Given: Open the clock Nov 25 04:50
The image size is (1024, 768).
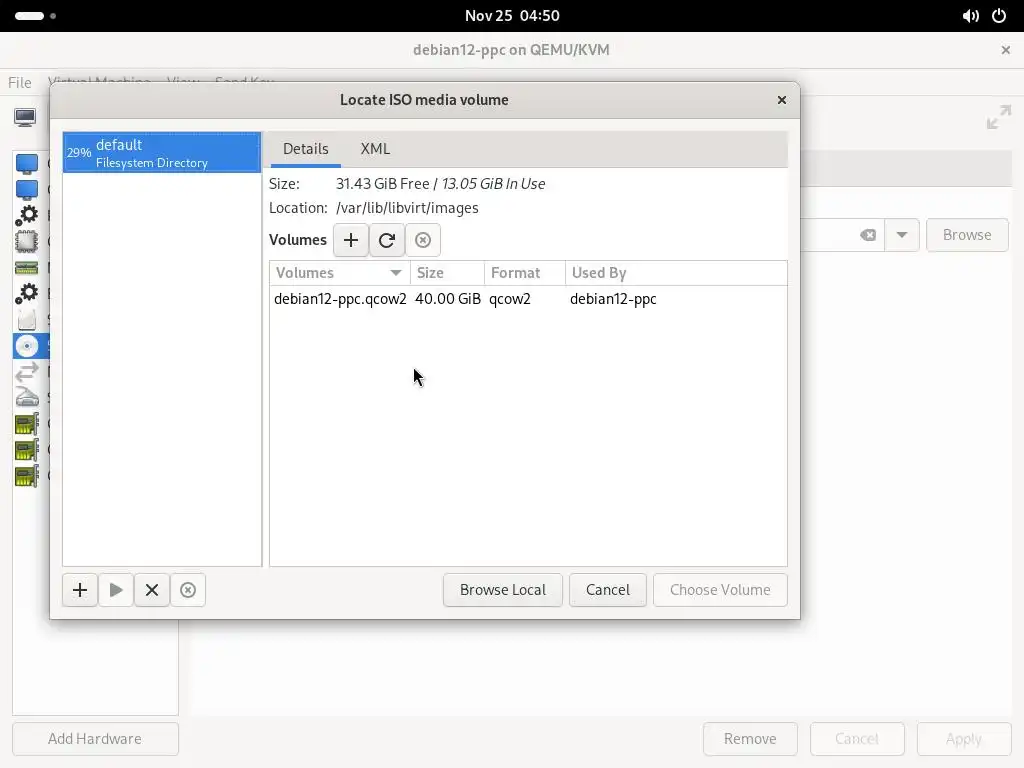Looking at the screenshot, I should pos(512,16).
